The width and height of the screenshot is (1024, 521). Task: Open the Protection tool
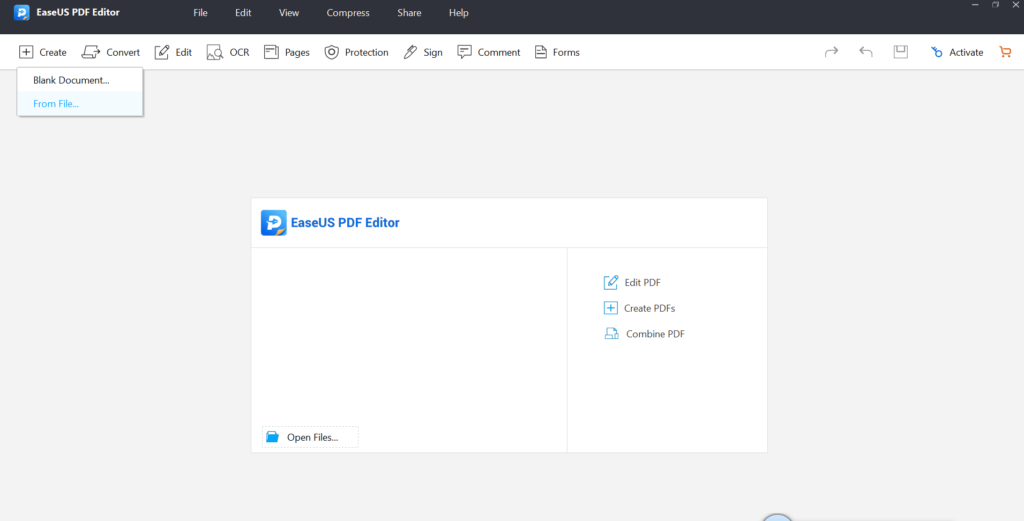pyautogui.click(x=357, y=52)
